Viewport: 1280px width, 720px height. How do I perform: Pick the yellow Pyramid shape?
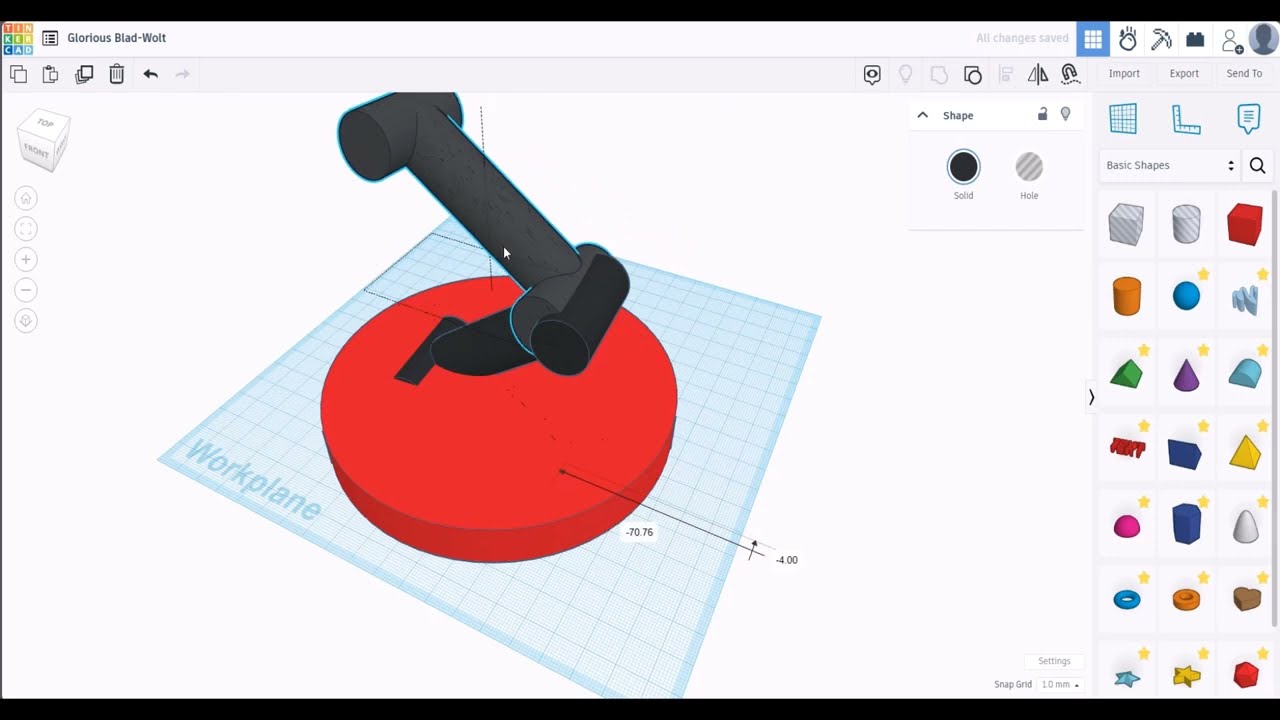pyautogui.click(x=1245, y=452)
